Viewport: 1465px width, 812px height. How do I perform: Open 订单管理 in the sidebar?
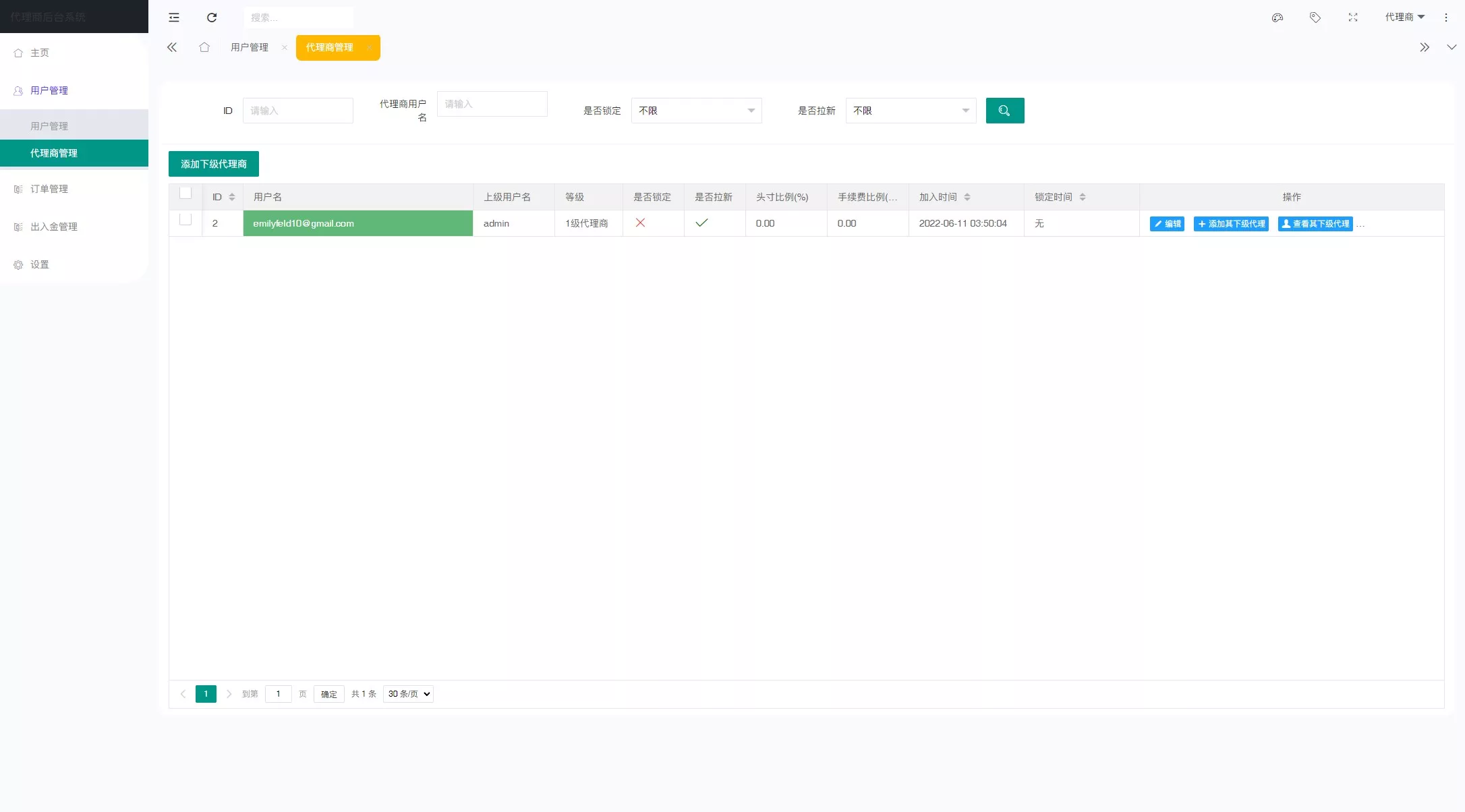49,189
